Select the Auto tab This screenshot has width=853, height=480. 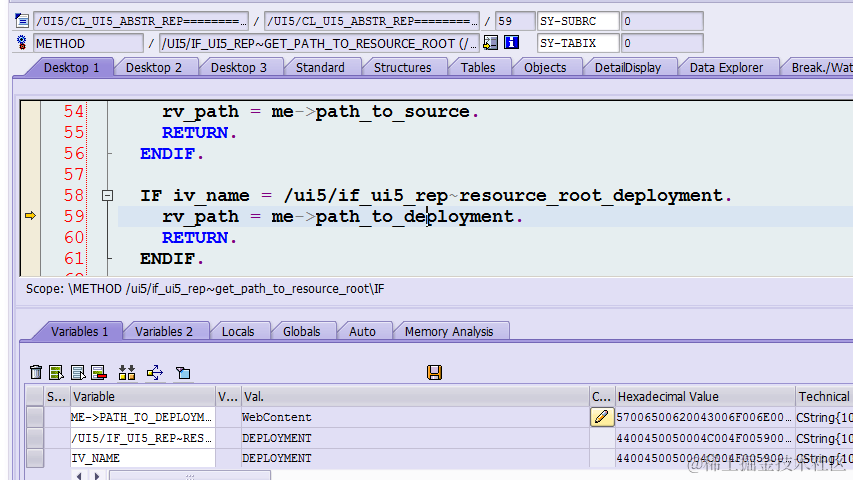point(362,331)
